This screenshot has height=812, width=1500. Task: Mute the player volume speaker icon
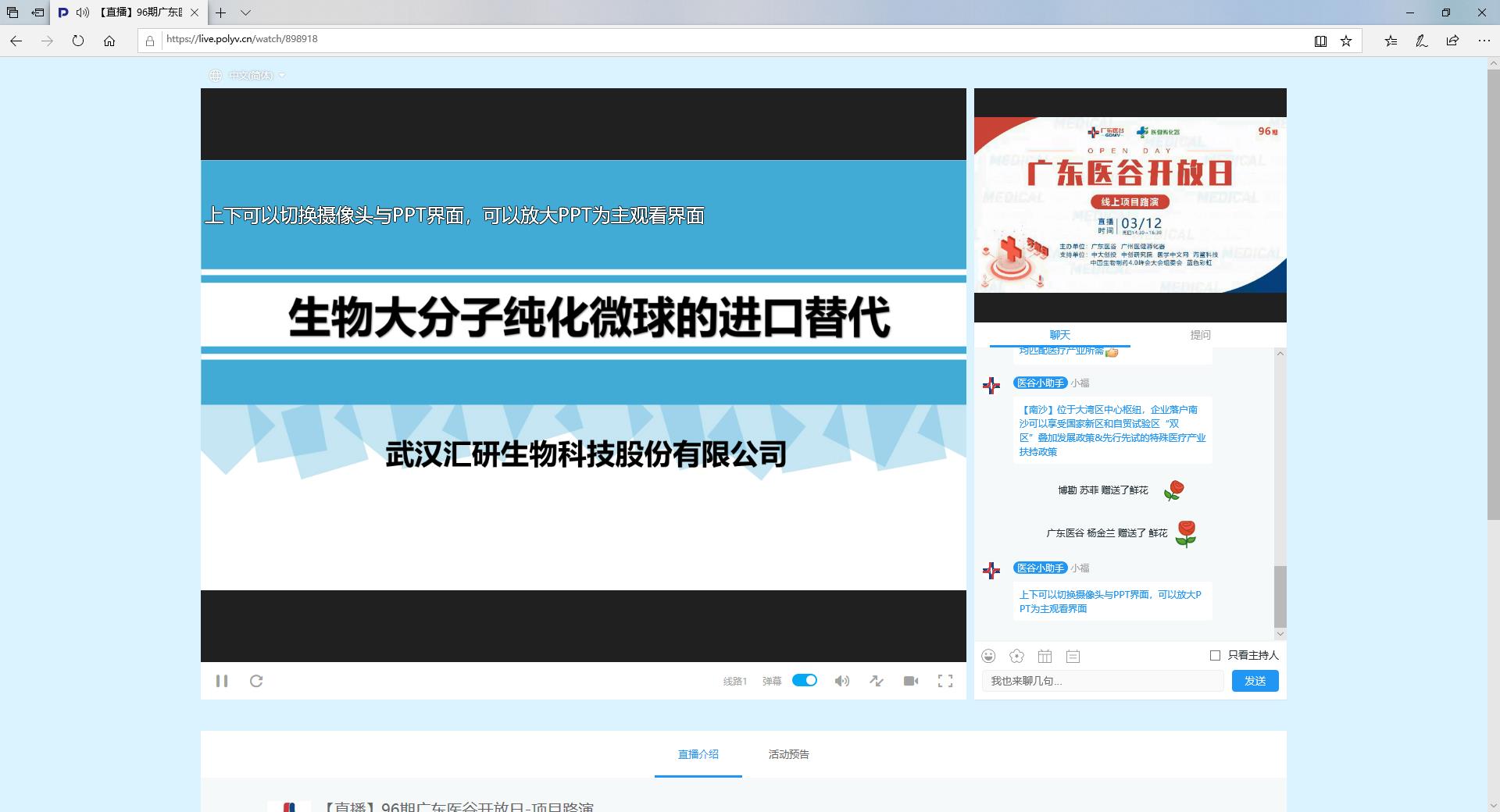click(x=841, y=681)
